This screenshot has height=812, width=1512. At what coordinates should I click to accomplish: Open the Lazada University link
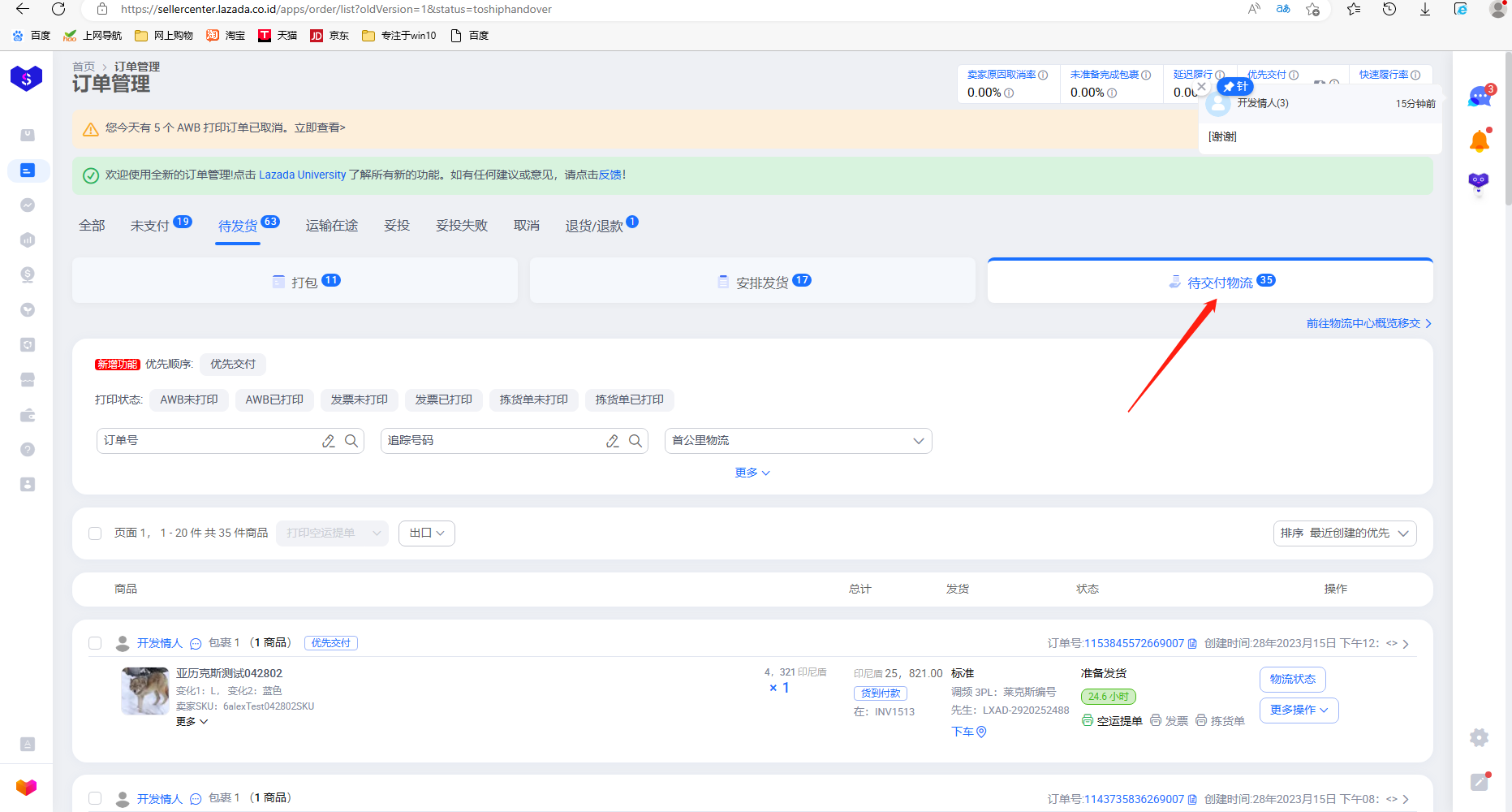(302, 175)
